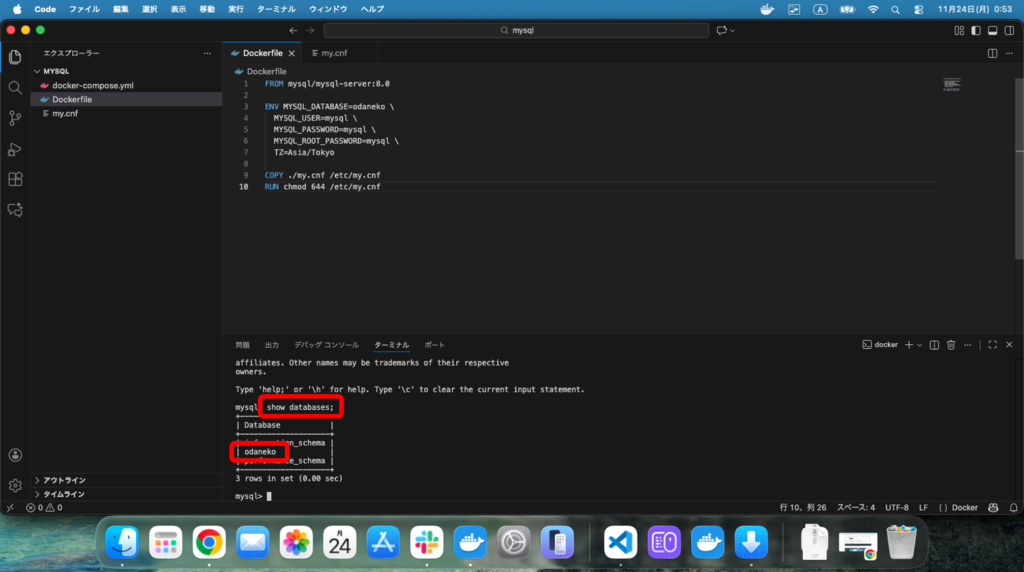Open Run and Debug view
1024x572 pixels.
(x=15, y=149)
